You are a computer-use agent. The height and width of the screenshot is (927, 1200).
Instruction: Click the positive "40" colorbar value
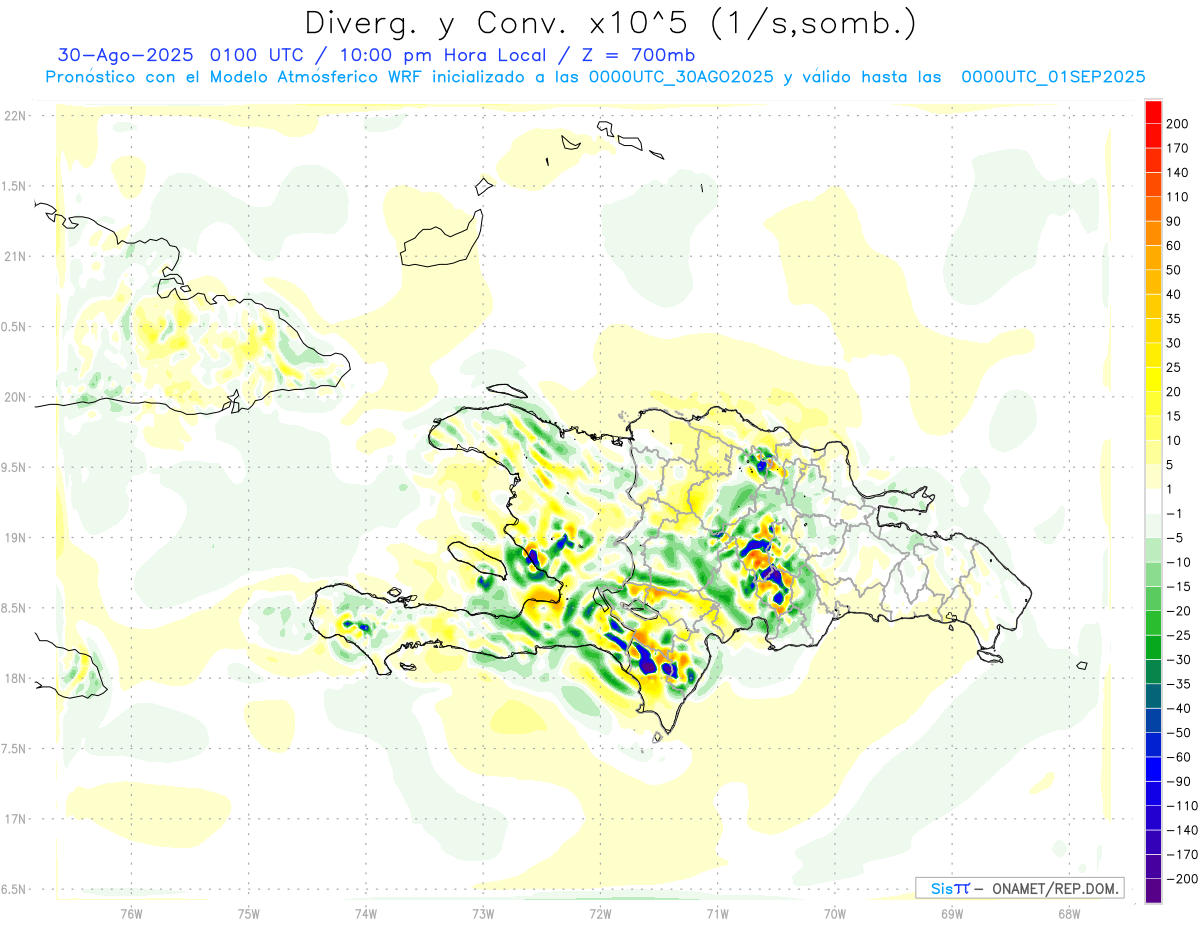(x=1175, y=295)
